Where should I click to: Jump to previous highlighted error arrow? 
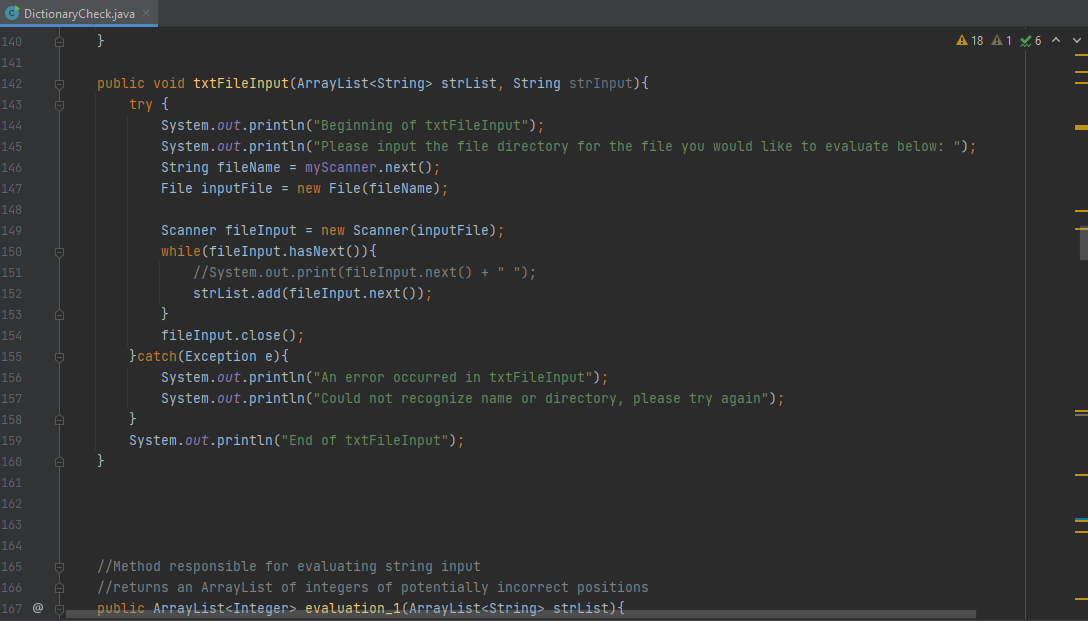(x=1055, y=41)
